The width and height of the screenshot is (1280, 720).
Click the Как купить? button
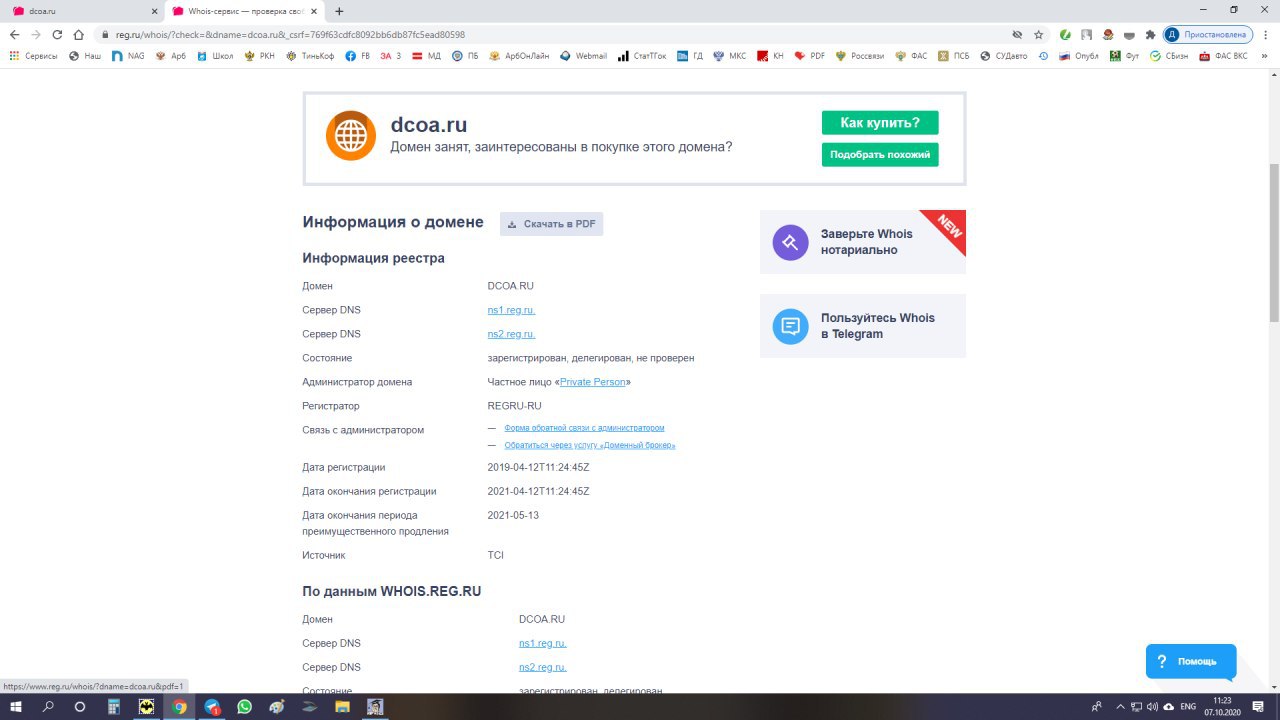pos(880,123)
